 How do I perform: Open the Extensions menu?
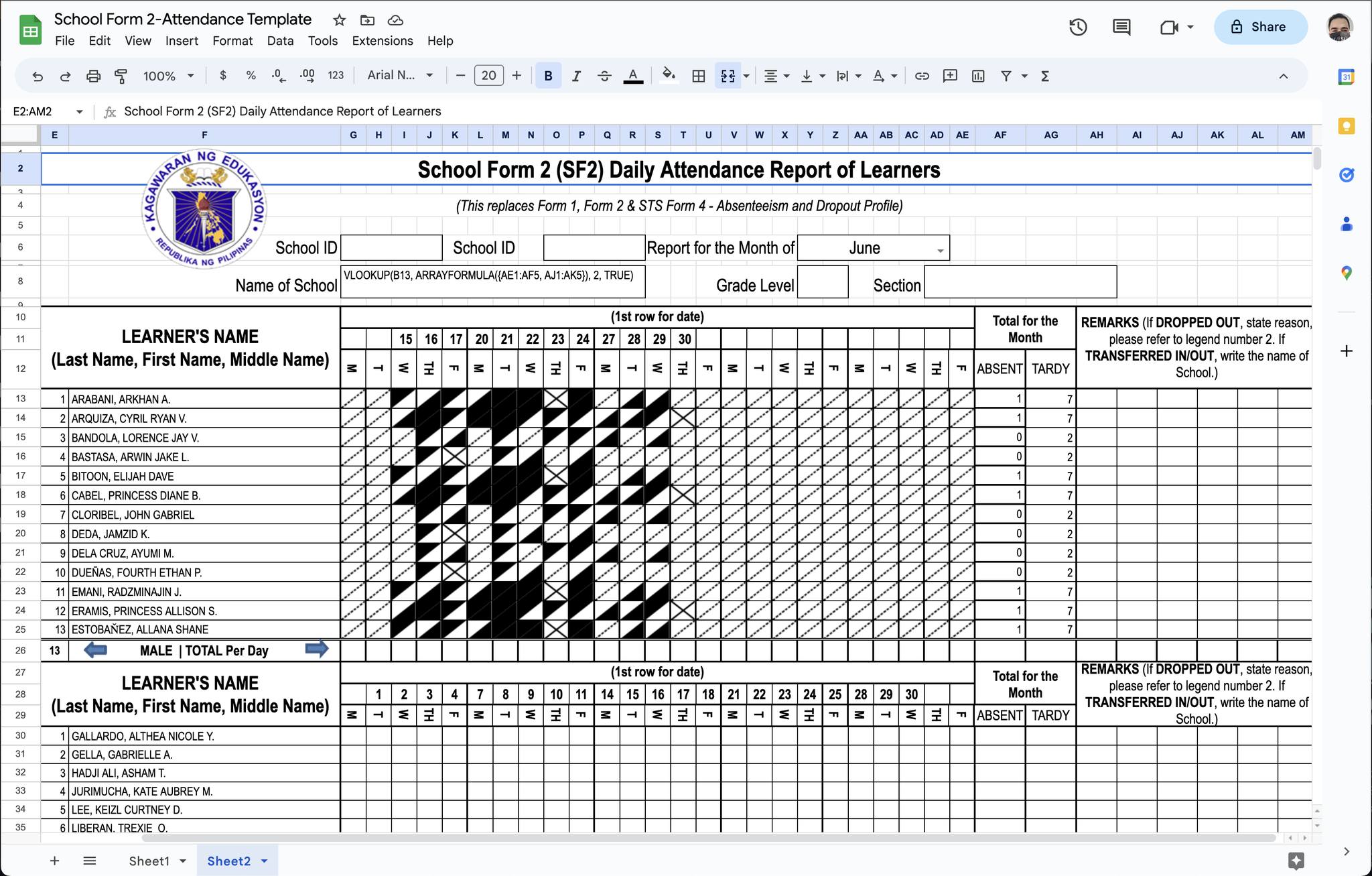pyautogui.click(x=383, y=41)
